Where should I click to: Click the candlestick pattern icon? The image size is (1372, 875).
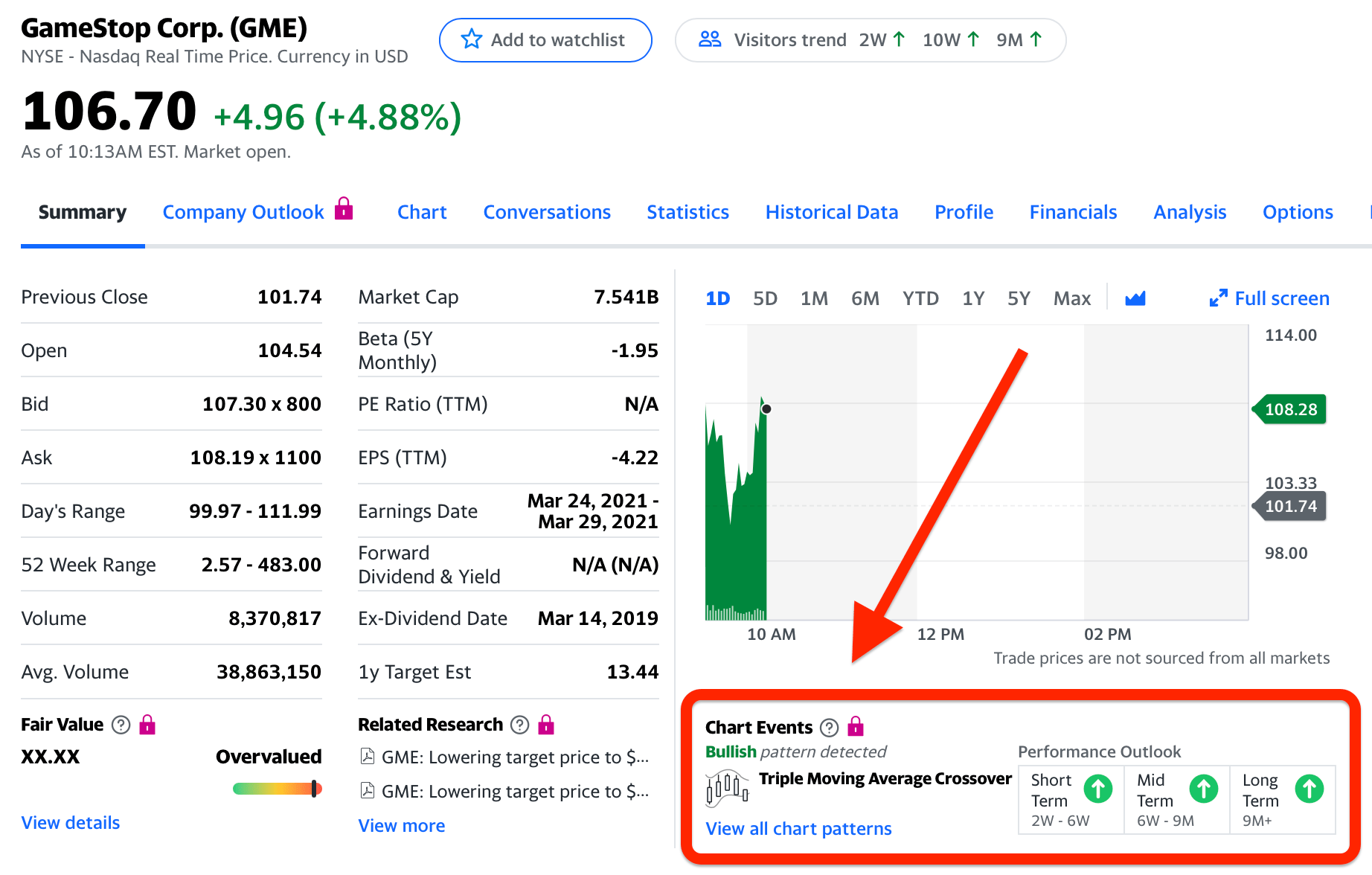(x=727, y=789)
